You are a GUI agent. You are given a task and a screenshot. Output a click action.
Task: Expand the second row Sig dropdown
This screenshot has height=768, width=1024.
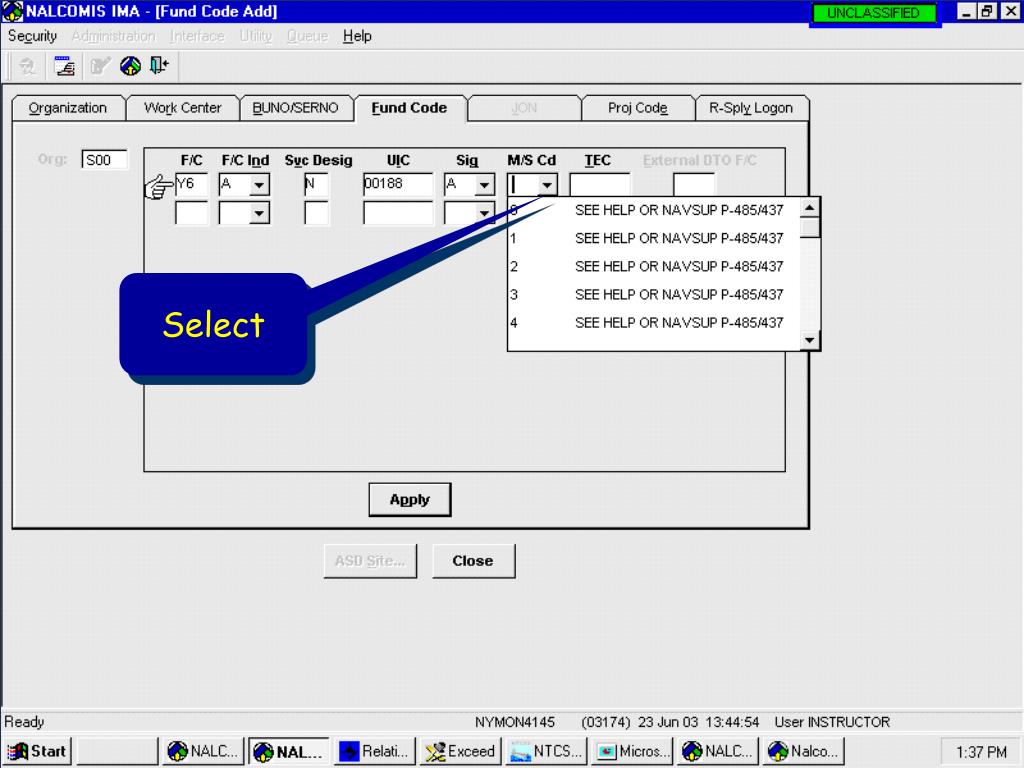coord(484,213)
